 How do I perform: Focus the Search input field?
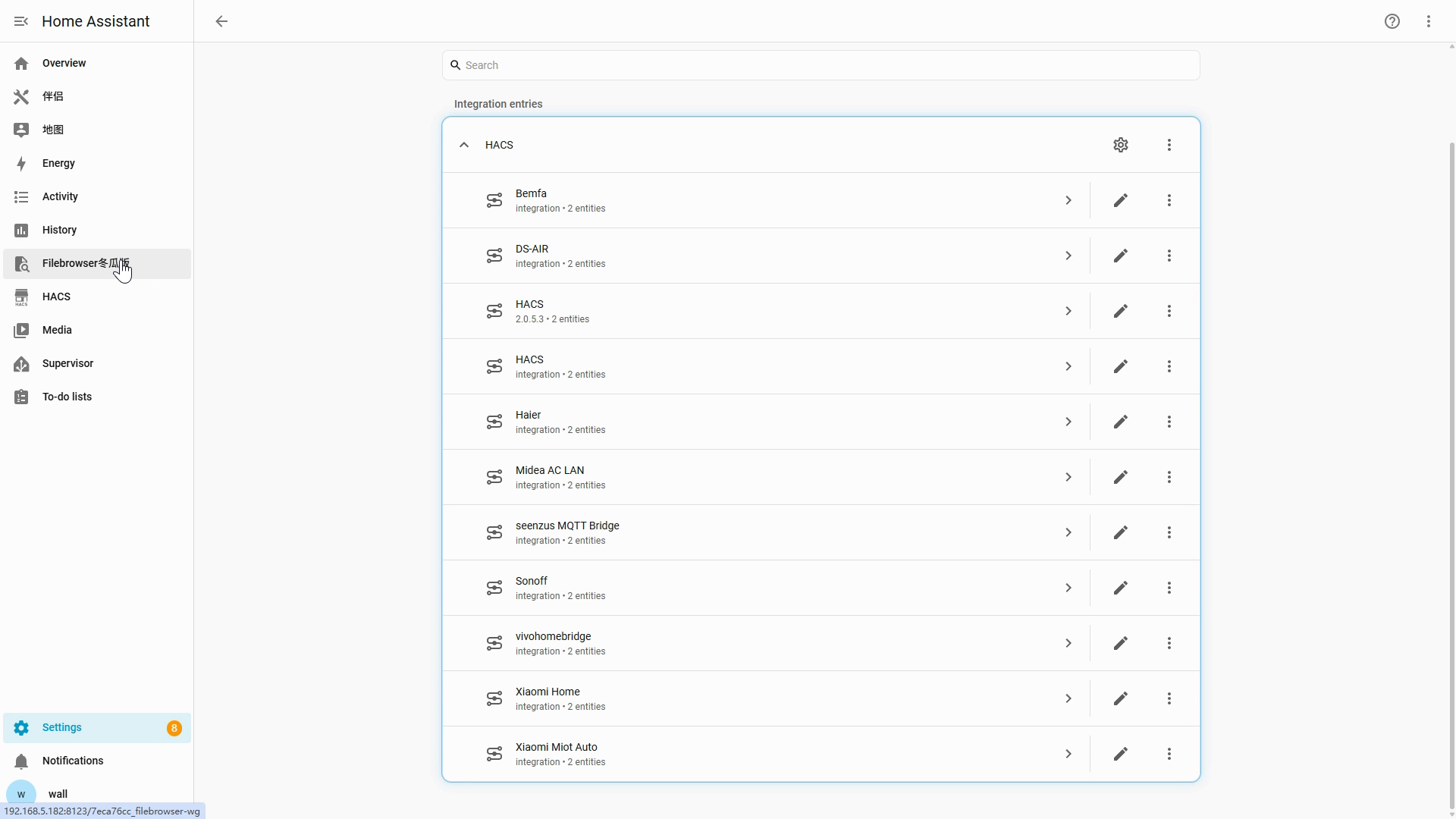coord(821,65)
